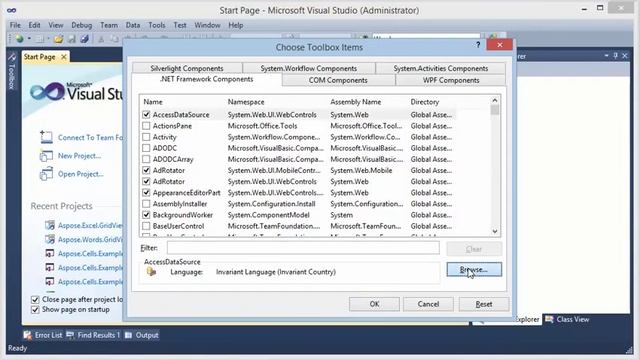The image size is (640, 360).
Task: Click the New Project... link
Action: pos(79,156)
